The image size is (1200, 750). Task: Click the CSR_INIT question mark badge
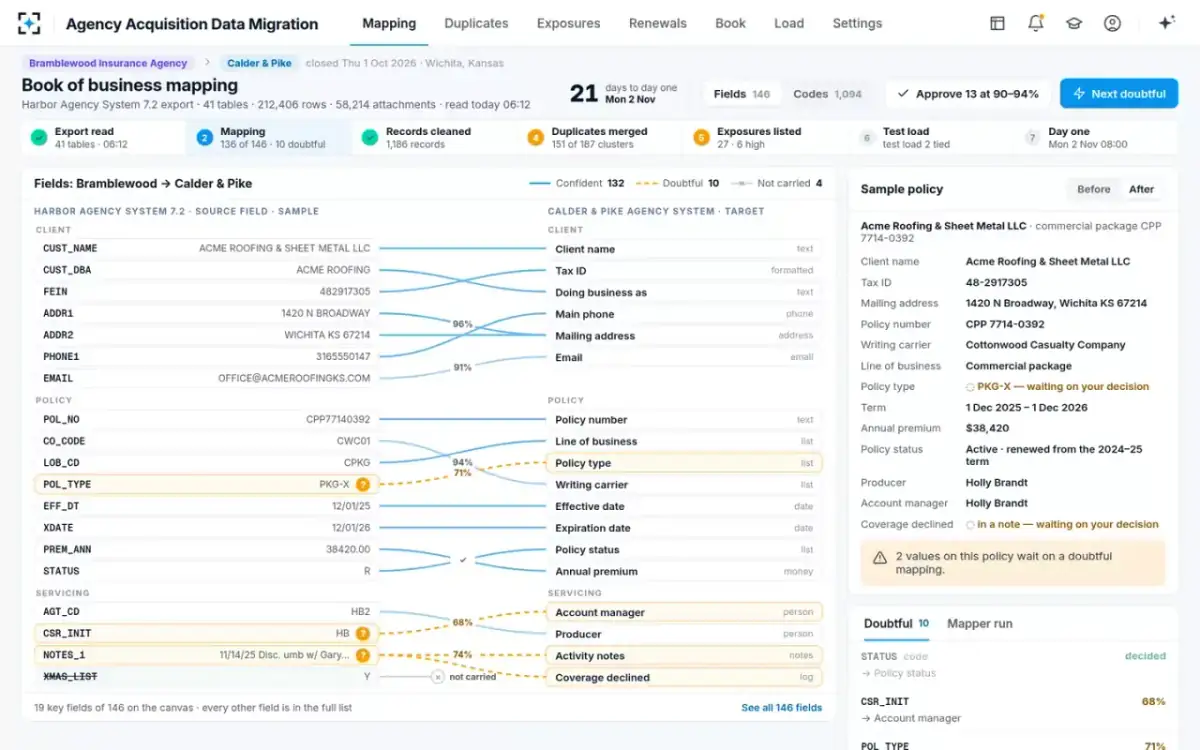tap(363, 633)
